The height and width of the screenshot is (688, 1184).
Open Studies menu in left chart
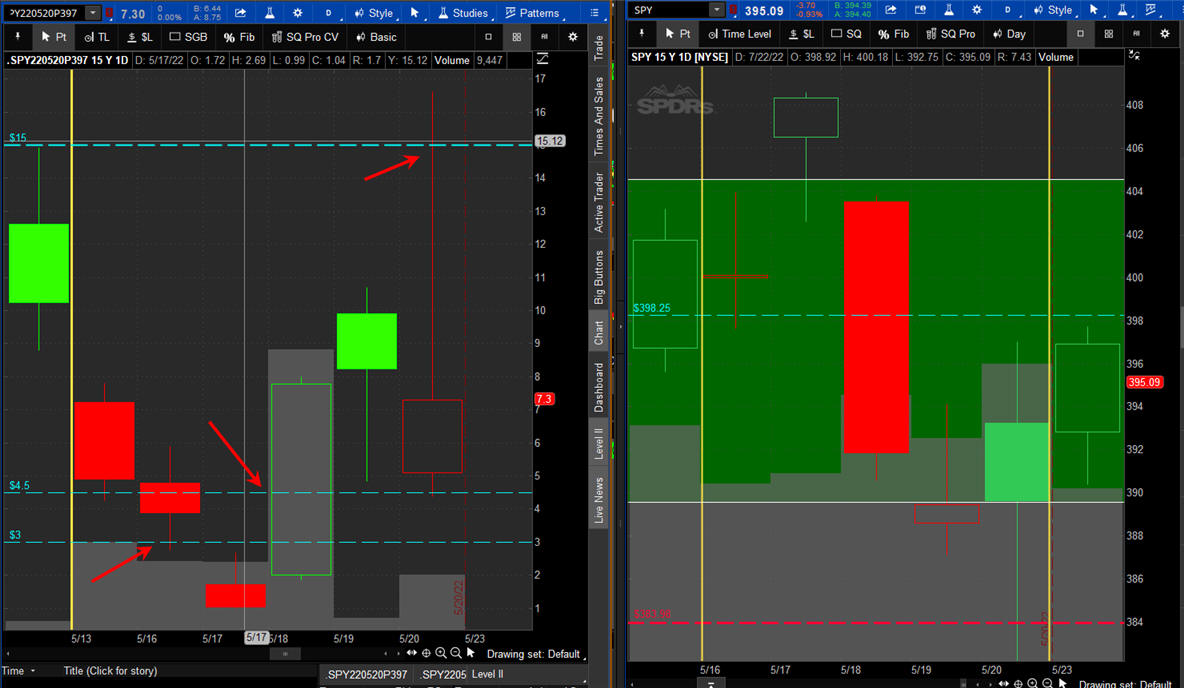(463, 13)
